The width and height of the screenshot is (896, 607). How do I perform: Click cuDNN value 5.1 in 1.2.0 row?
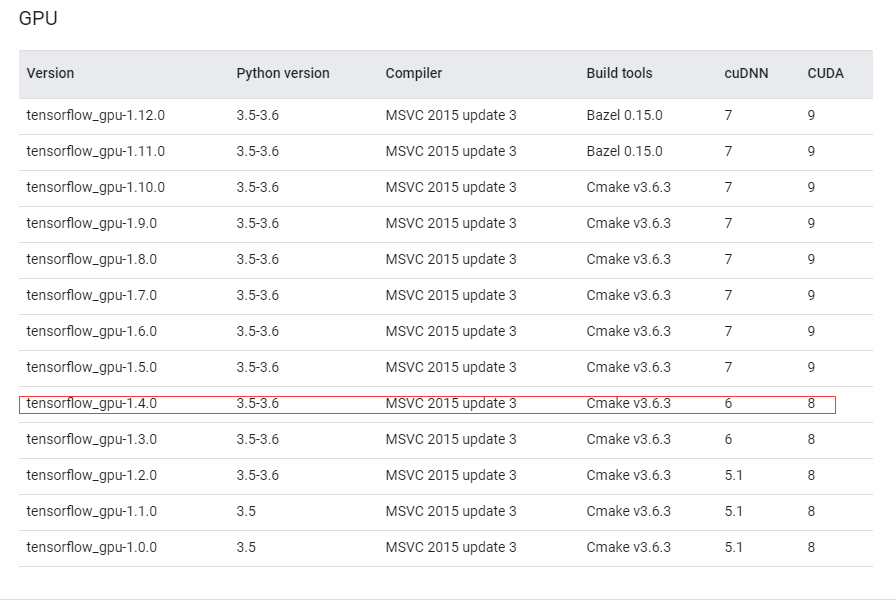(x=734, y=476)
